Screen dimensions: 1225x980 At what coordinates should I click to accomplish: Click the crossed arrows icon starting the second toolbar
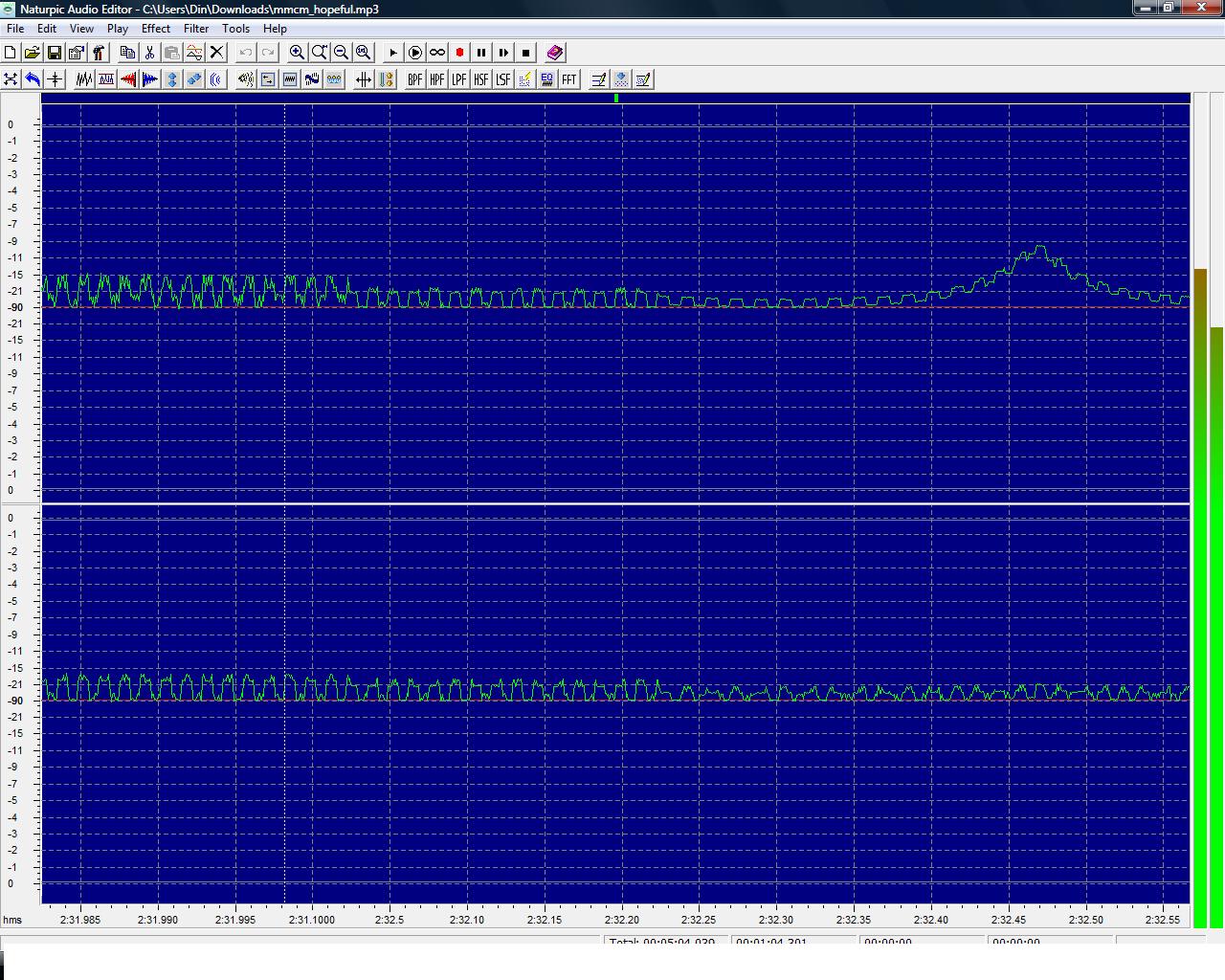click(11, 79)
